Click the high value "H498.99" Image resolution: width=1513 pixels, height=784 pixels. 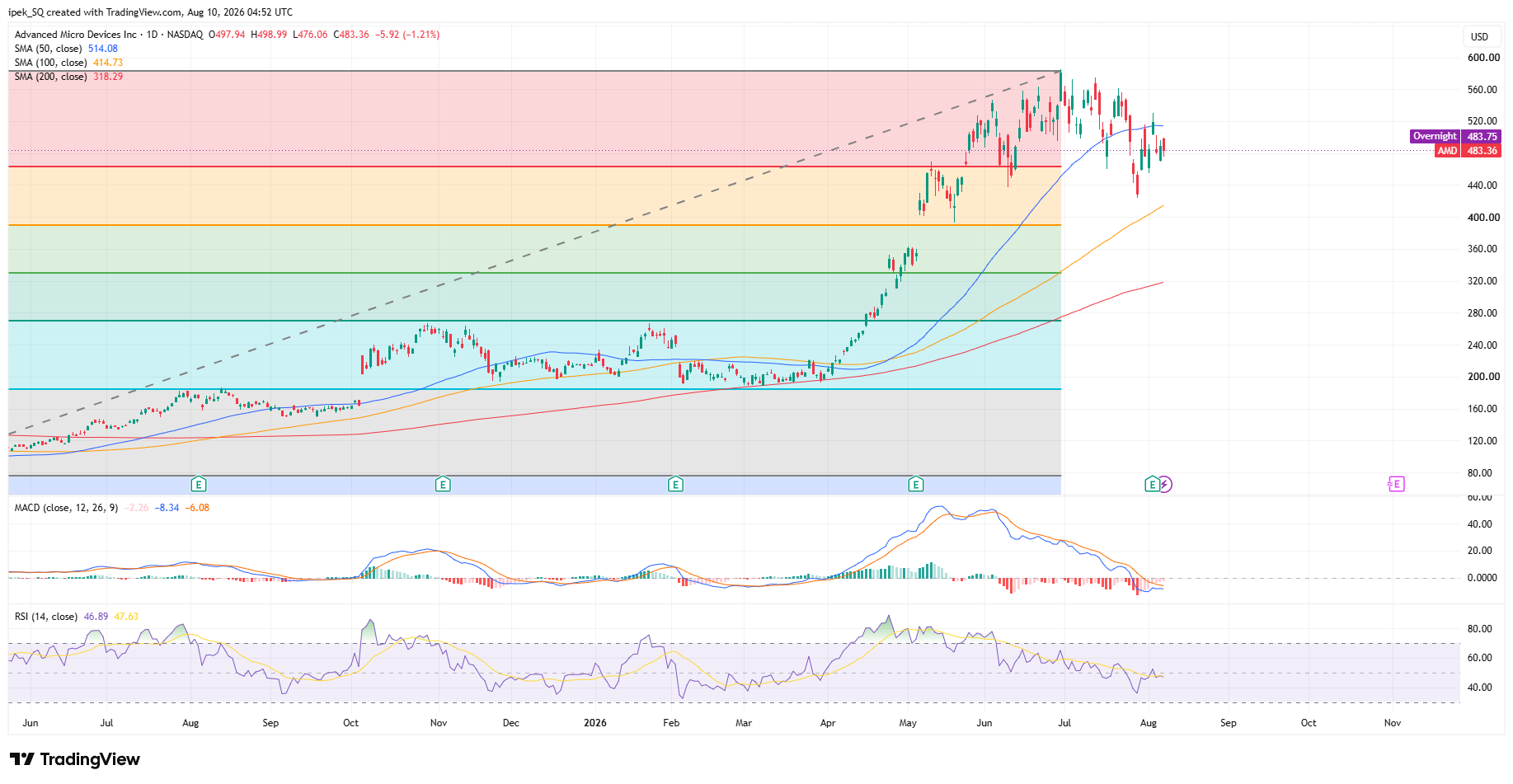point(269,35)
